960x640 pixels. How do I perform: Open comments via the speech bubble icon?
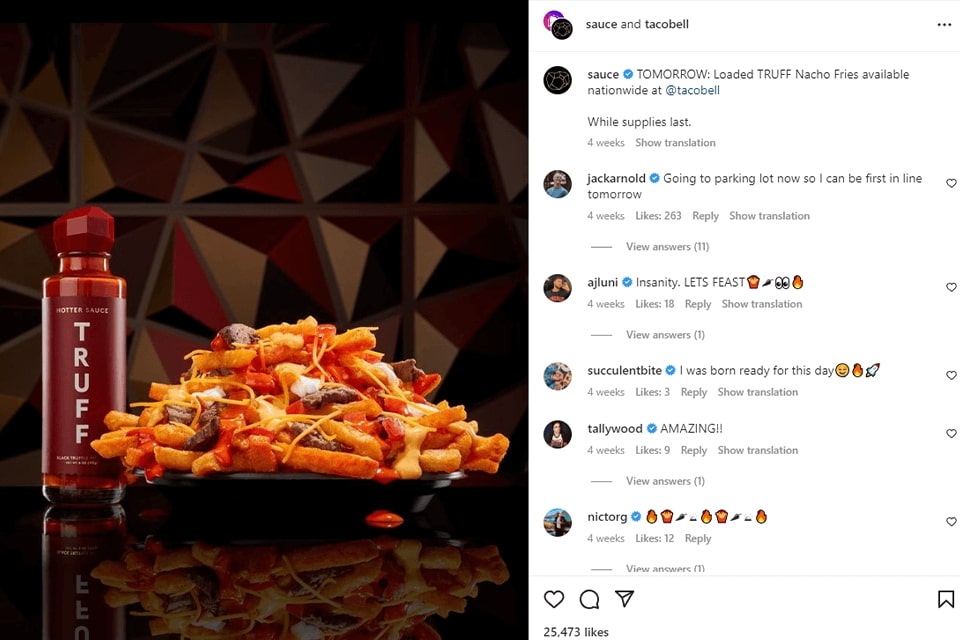[x=590, y=599]
